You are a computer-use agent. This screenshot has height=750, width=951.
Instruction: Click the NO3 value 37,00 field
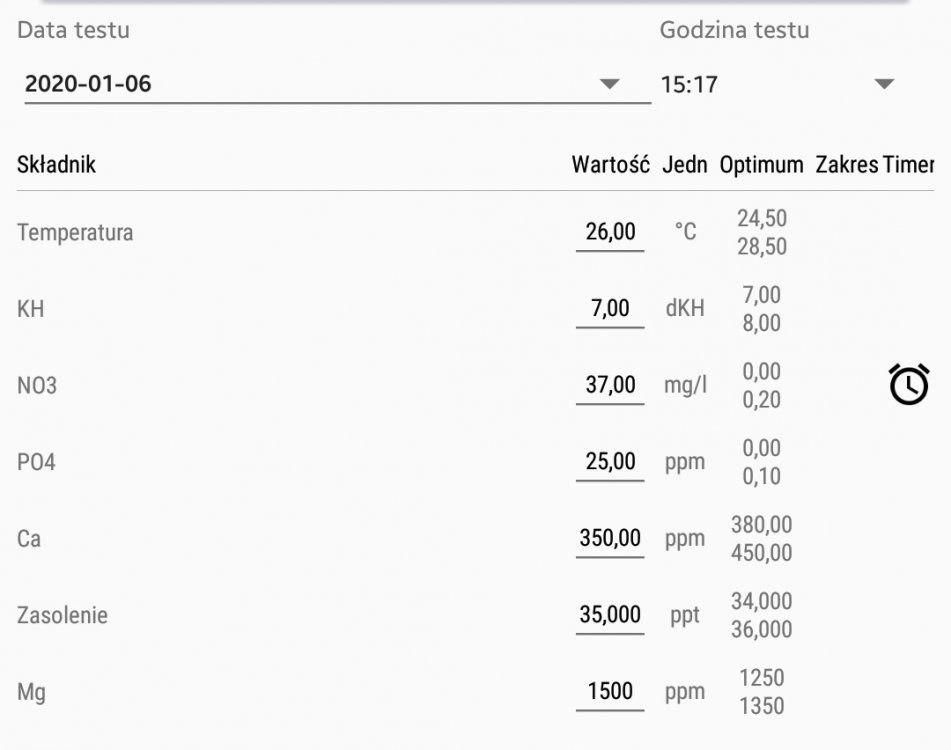pyautogui.click(x=610, y=384)
